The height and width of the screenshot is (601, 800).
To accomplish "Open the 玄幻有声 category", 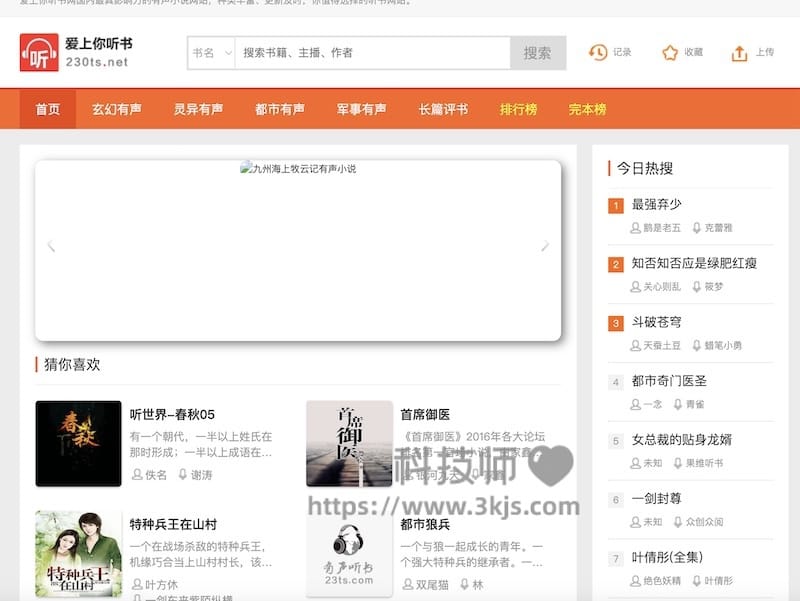I will coord(117,109).
